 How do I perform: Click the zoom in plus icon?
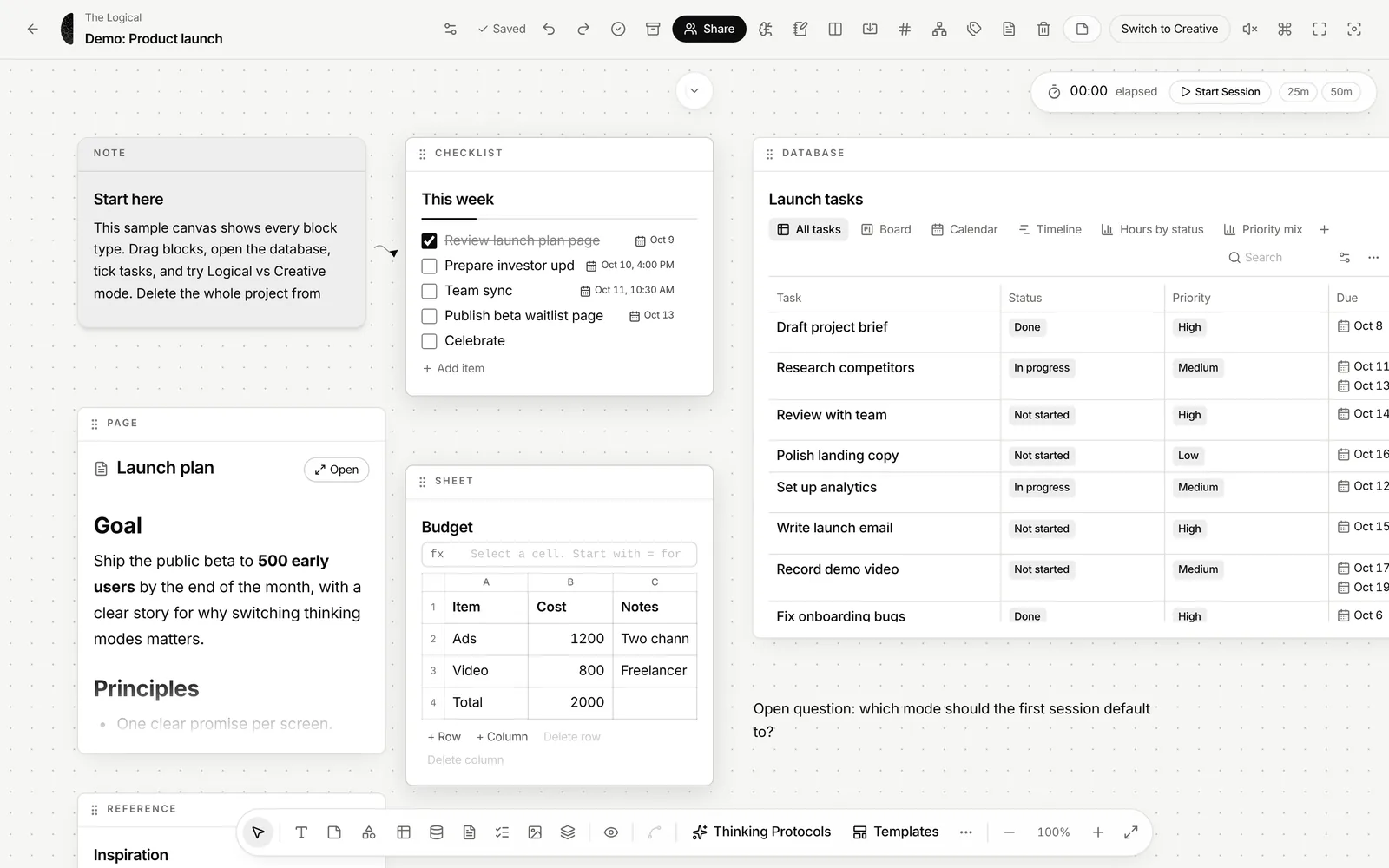coord(1098,832)
